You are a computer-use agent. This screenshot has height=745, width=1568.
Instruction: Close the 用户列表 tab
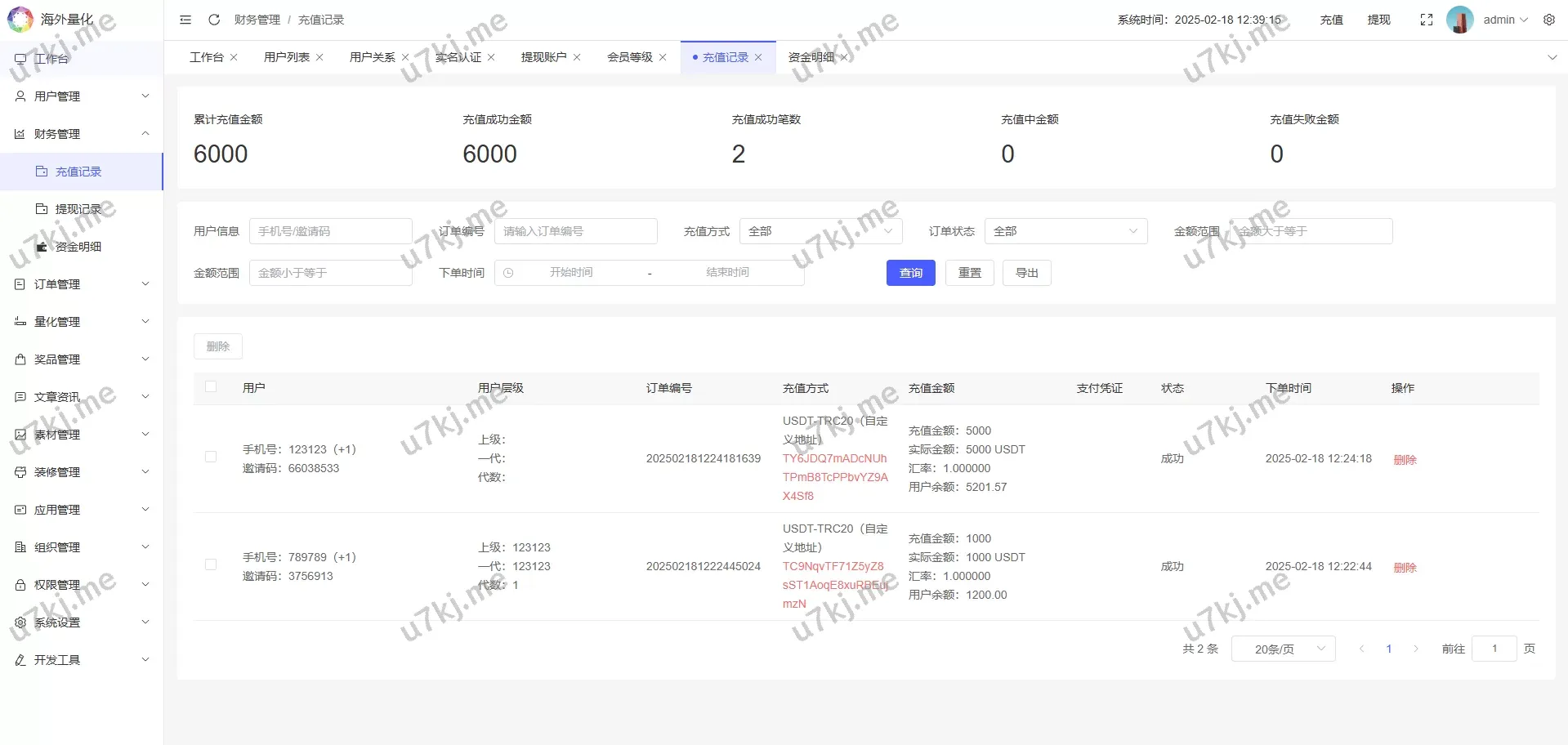319,57
